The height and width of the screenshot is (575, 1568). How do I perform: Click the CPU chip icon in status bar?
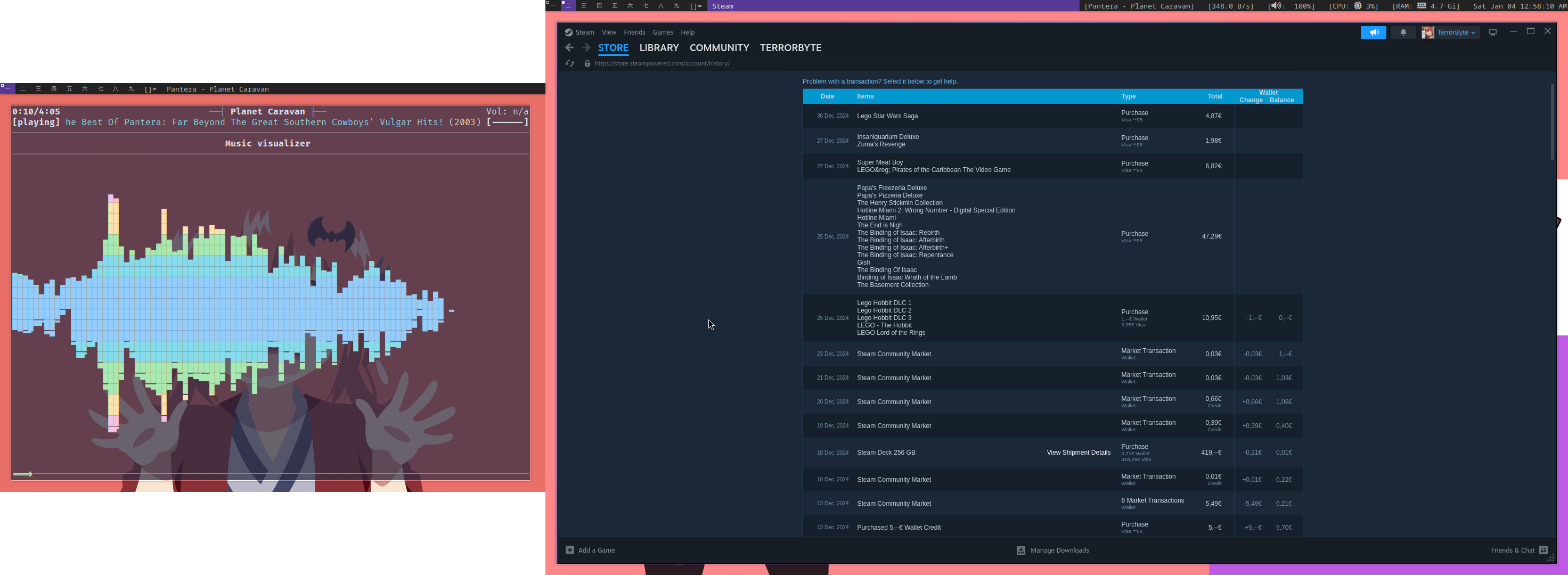click(x=1358, y=5)
